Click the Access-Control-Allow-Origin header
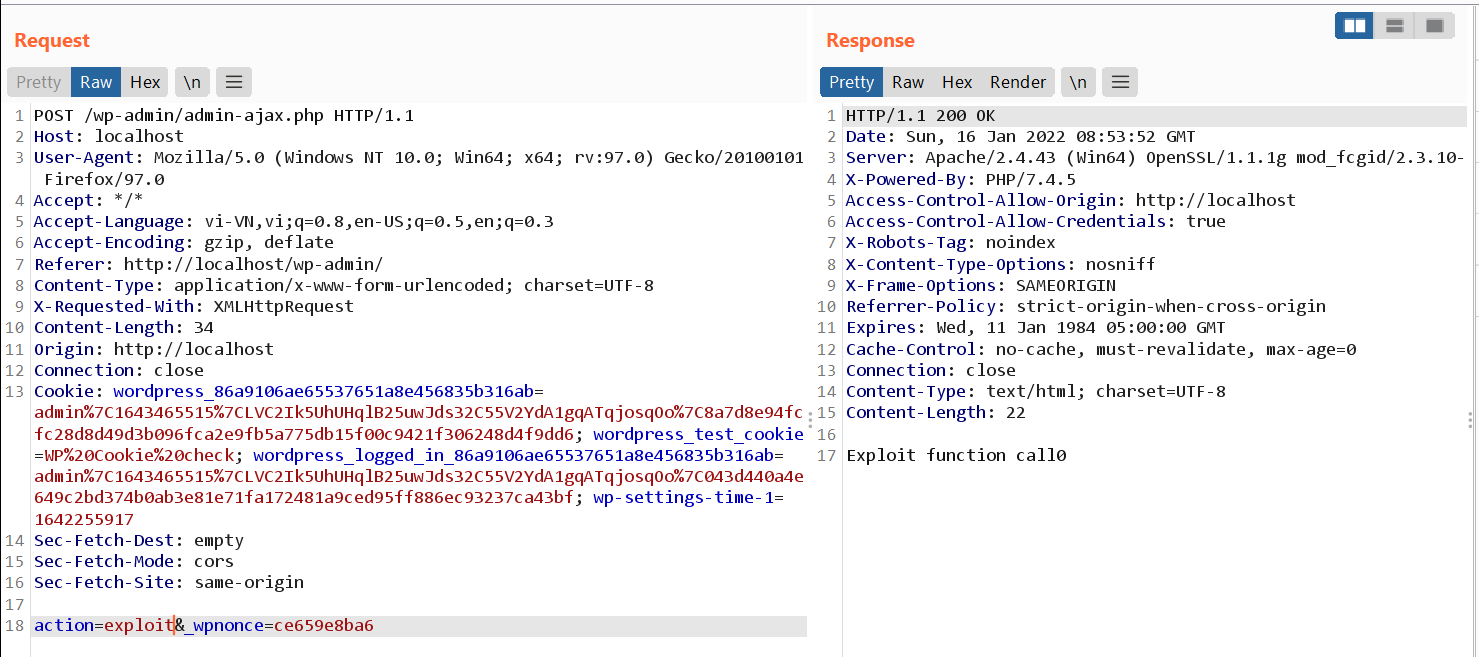Image resolution: width=1479 pixels, height=657 pixels. pos(1071,200)
